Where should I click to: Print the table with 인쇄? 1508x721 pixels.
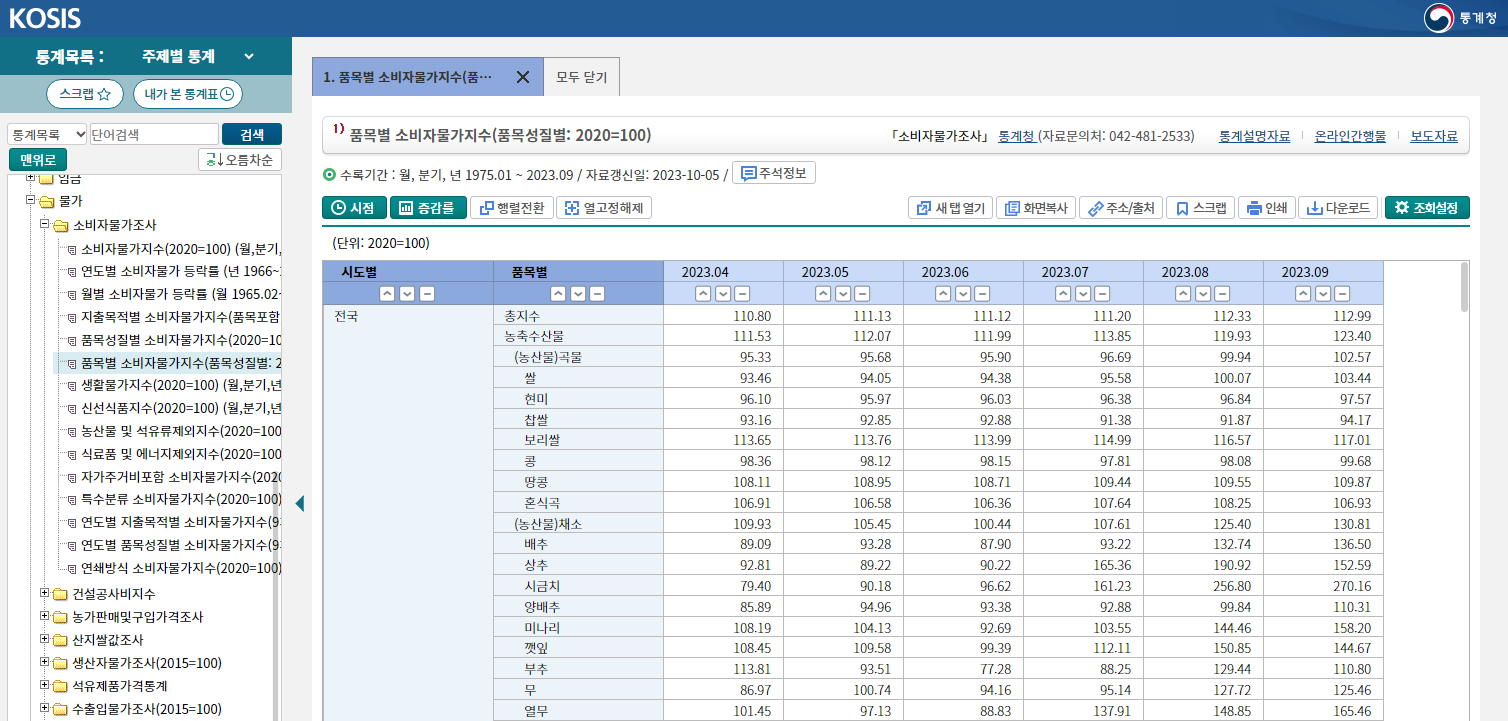[1266, 208]
